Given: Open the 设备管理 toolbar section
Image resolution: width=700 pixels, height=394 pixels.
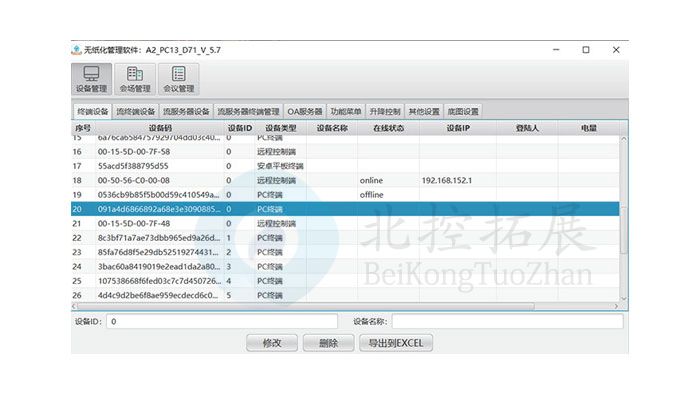Looking at the screenshot, I should click(x=92, y=79).
